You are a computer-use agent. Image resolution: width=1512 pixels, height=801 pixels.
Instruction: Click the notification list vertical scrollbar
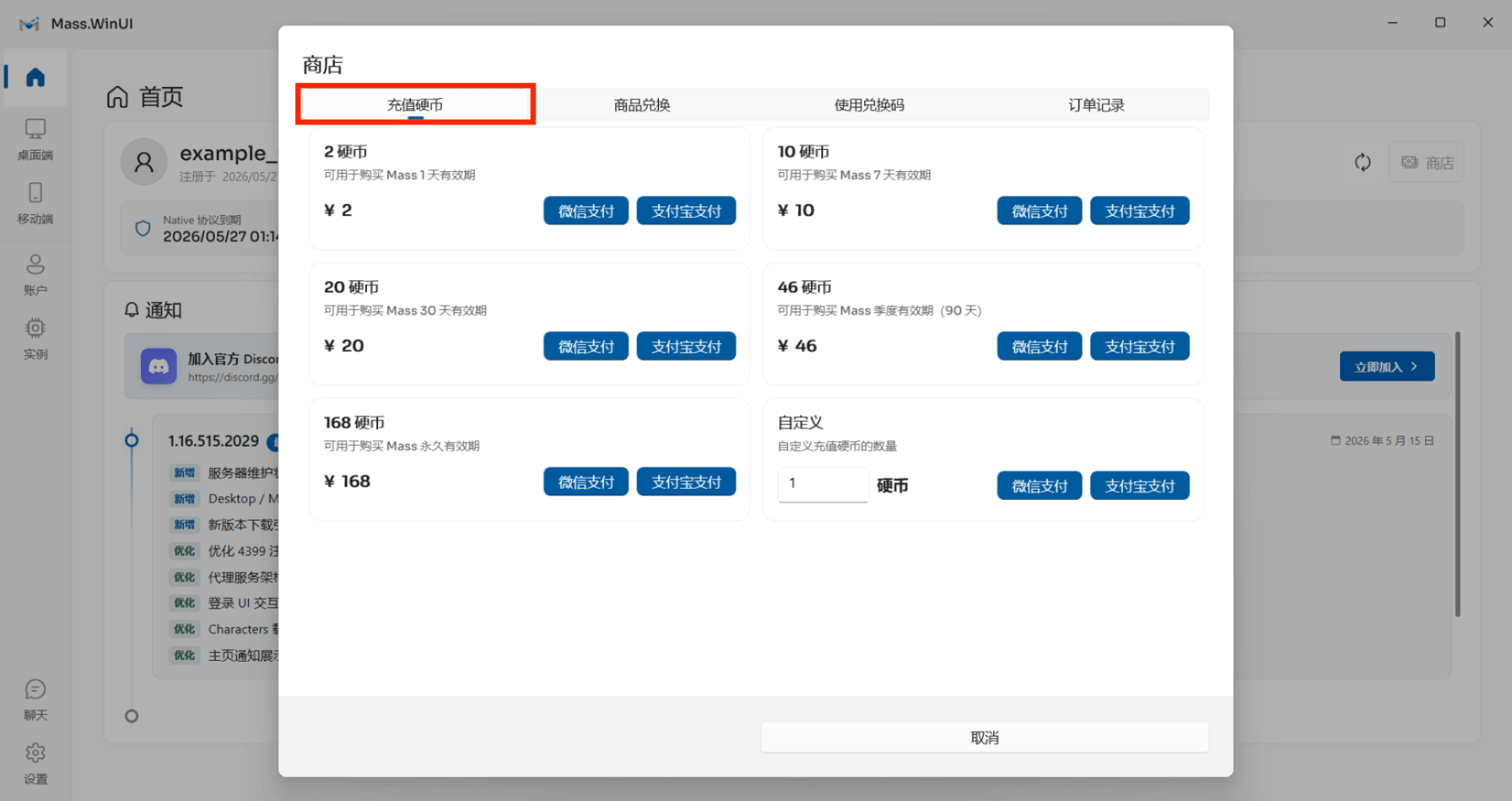[1457, 474]
